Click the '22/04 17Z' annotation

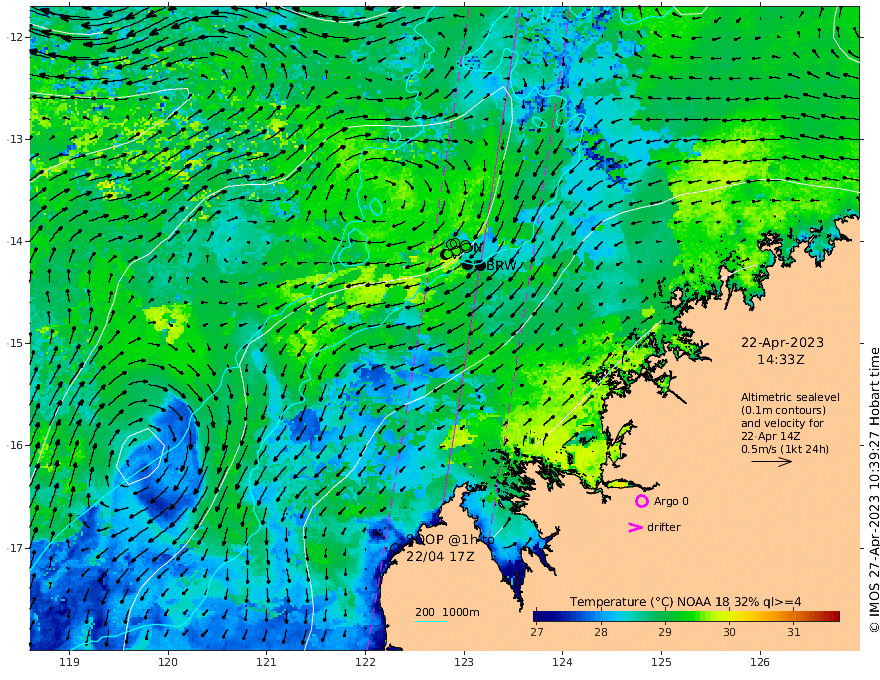[x=441, y=557]
